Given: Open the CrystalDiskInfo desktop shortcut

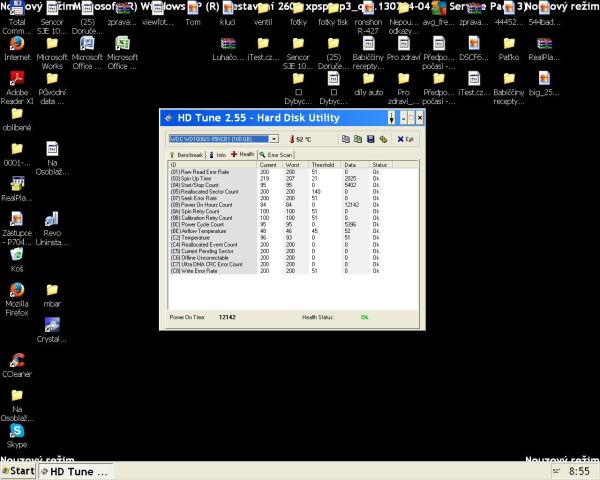Looking at the screenshot, I should pos(52,330).
